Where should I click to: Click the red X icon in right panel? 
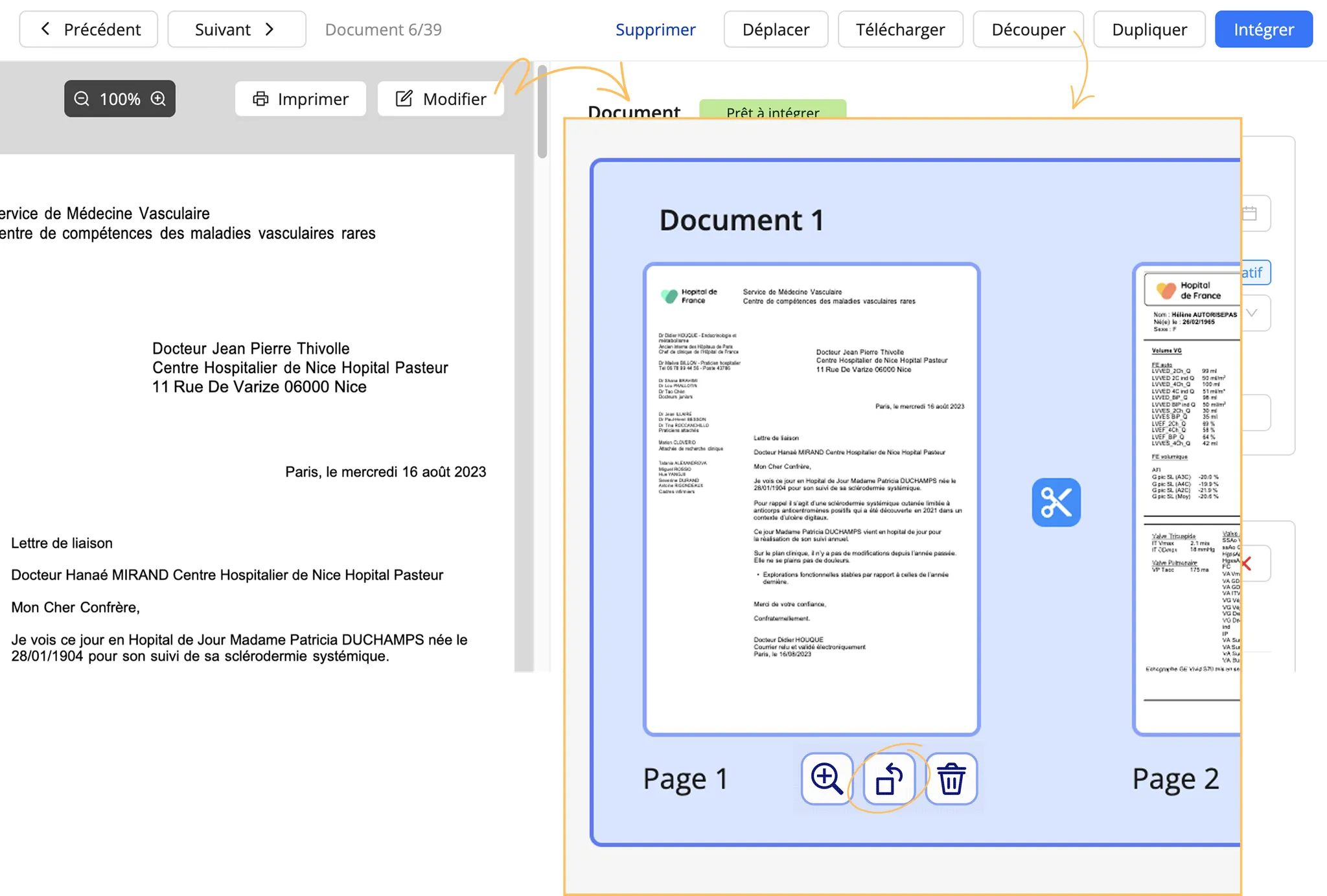click(1247, 564)
